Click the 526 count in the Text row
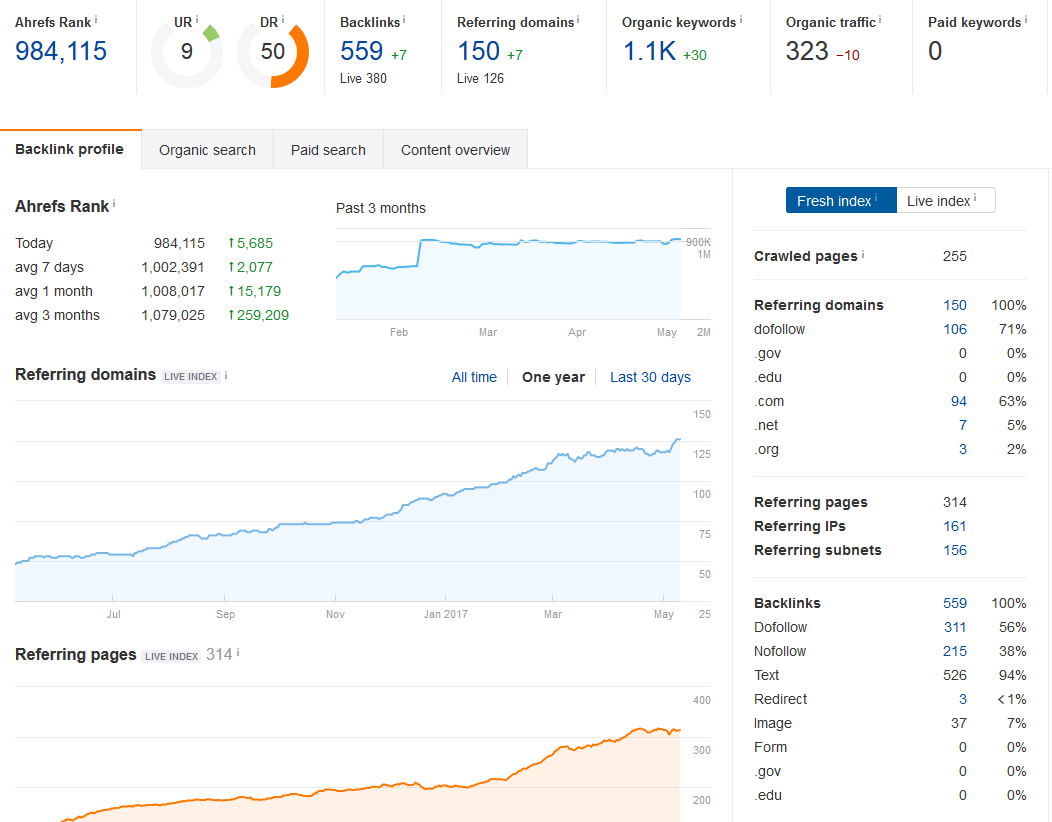 (x=955, y=675)
